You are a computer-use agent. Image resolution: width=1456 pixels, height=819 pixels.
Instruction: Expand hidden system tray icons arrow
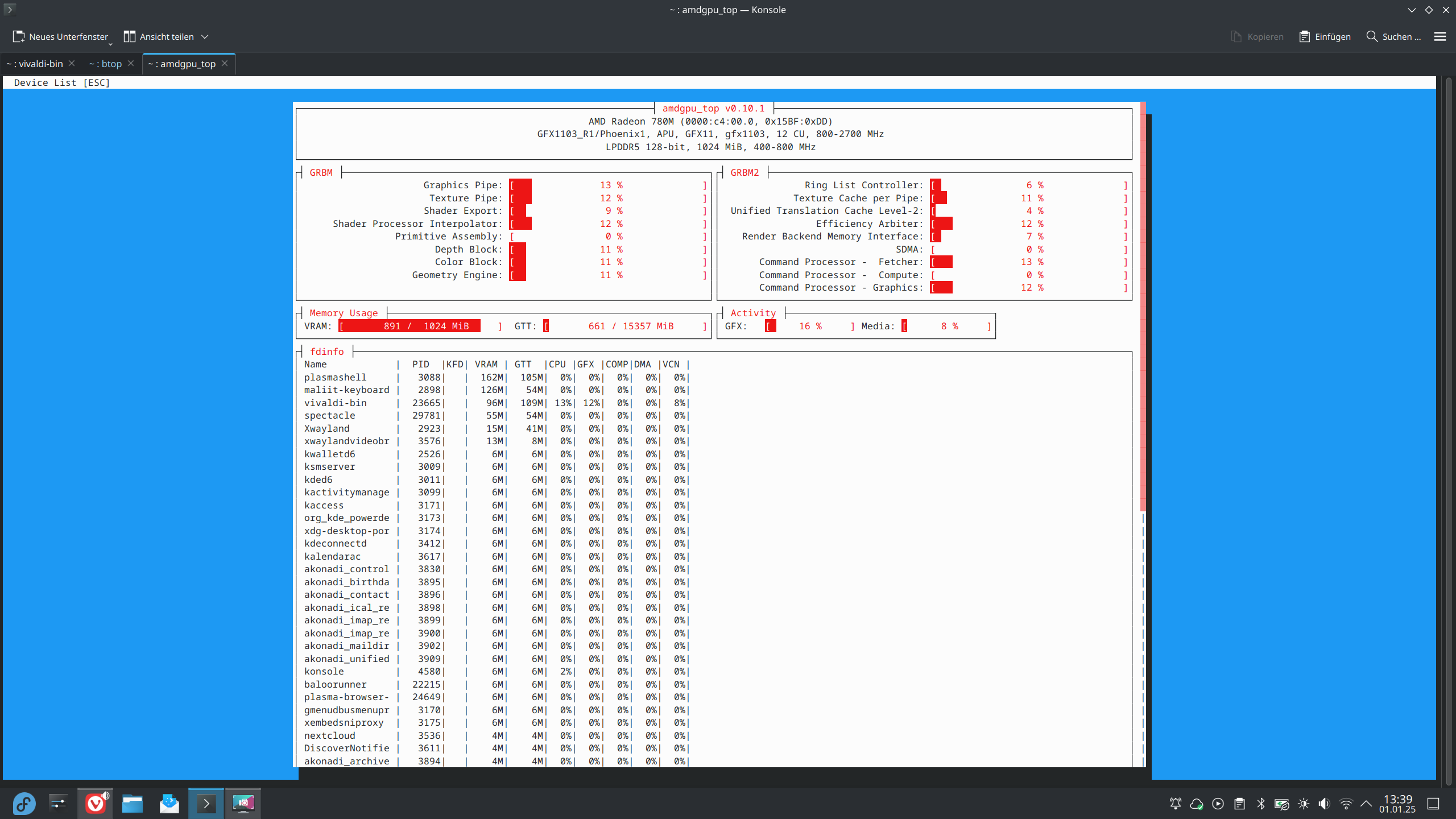pos(1366,803)
